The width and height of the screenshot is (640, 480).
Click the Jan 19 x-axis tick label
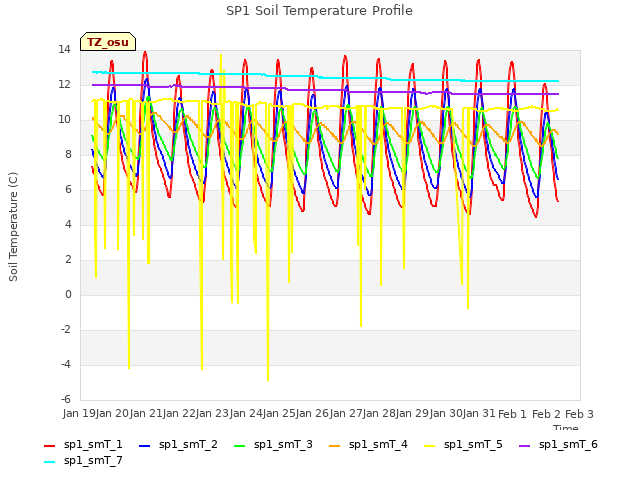coord(78,413)
